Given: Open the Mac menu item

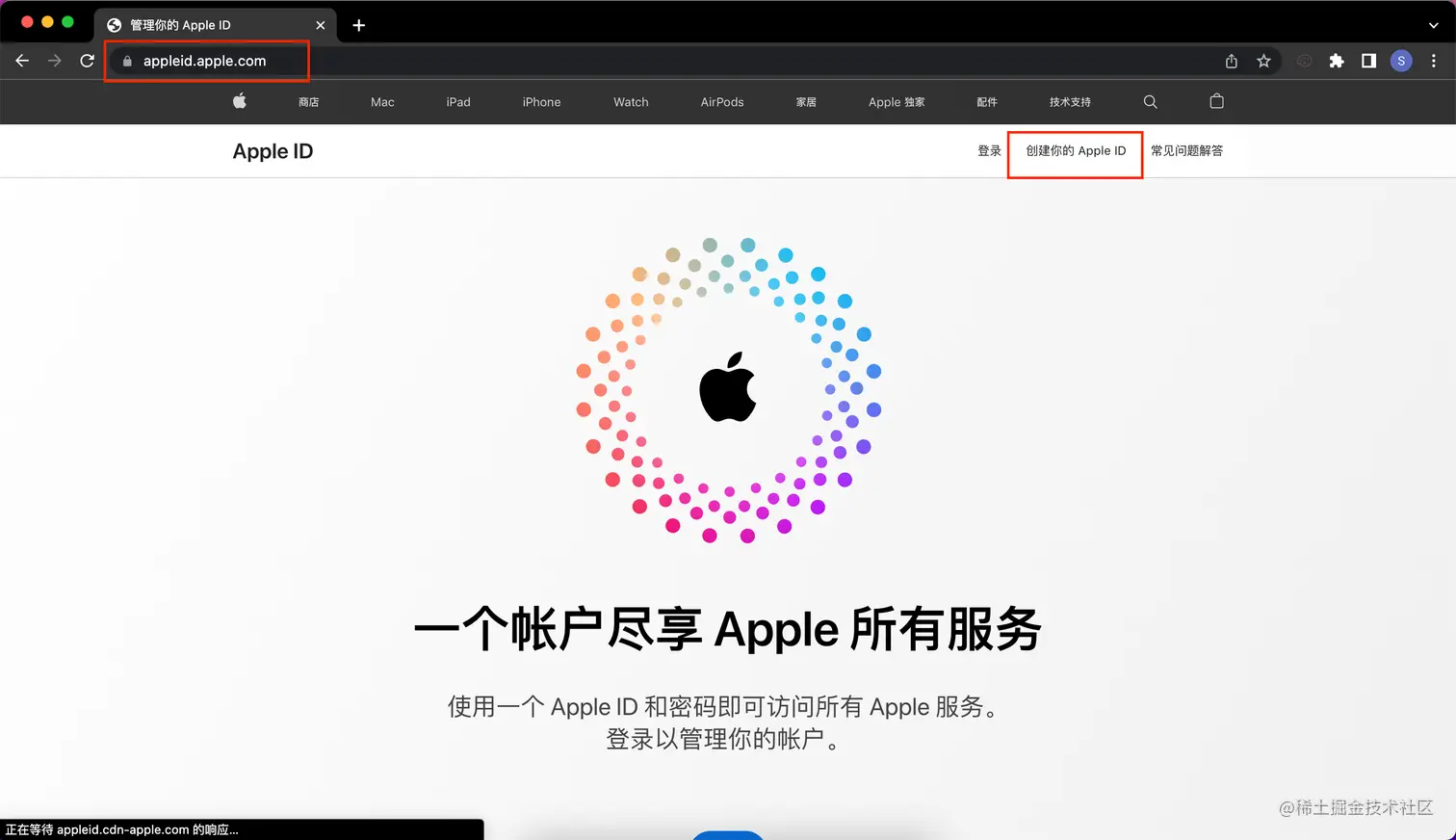Looking at the screenshot, I should click(x=382, y=102).
